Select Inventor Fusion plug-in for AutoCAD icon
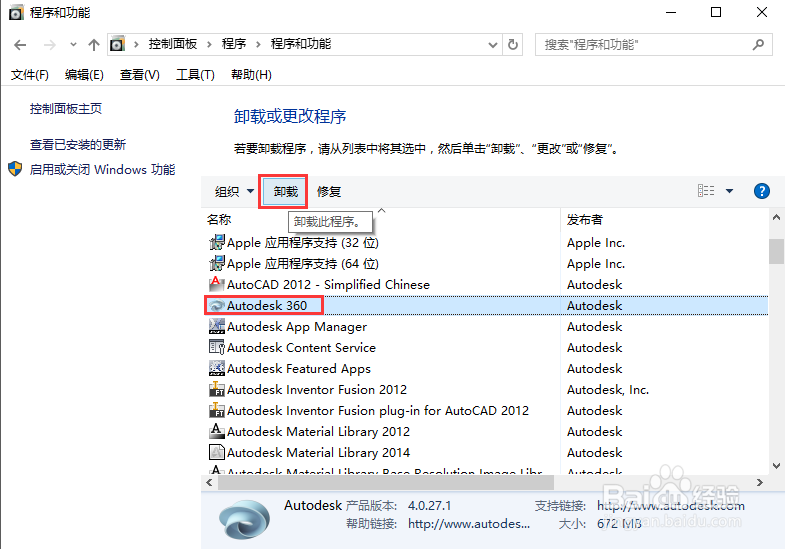This screenshot has height=549, width=785. (x=216, y=410)
